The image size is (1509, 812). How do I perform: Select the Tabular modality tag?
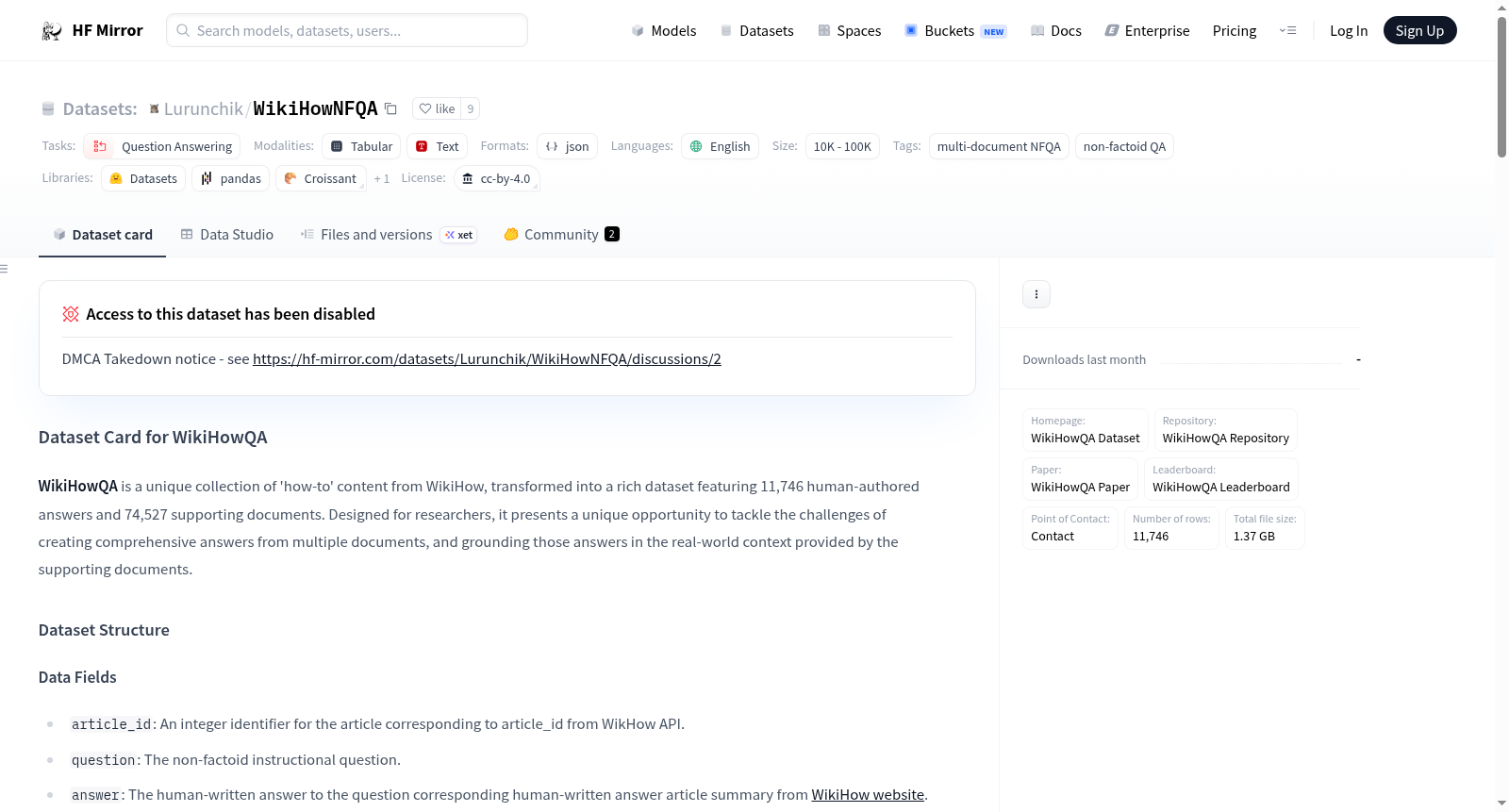(361, 146)
